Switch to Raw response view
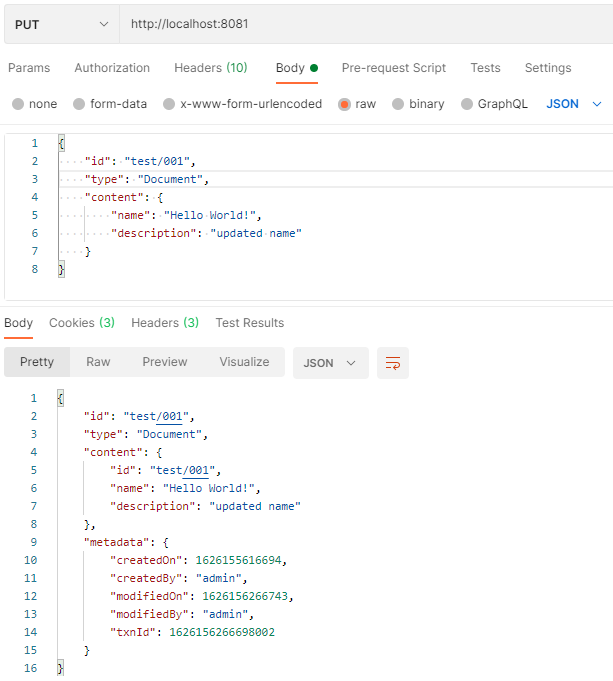Screen dimensions: 613x681 click(x=98, y=362)
